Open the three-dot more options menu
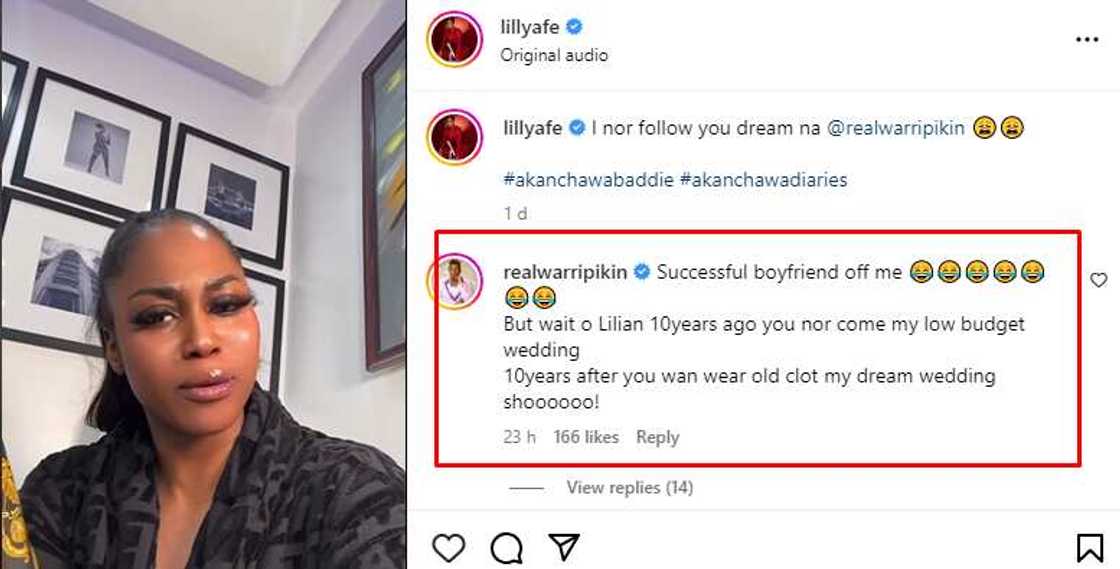 pyautogui.click(x=1087, y=40)
